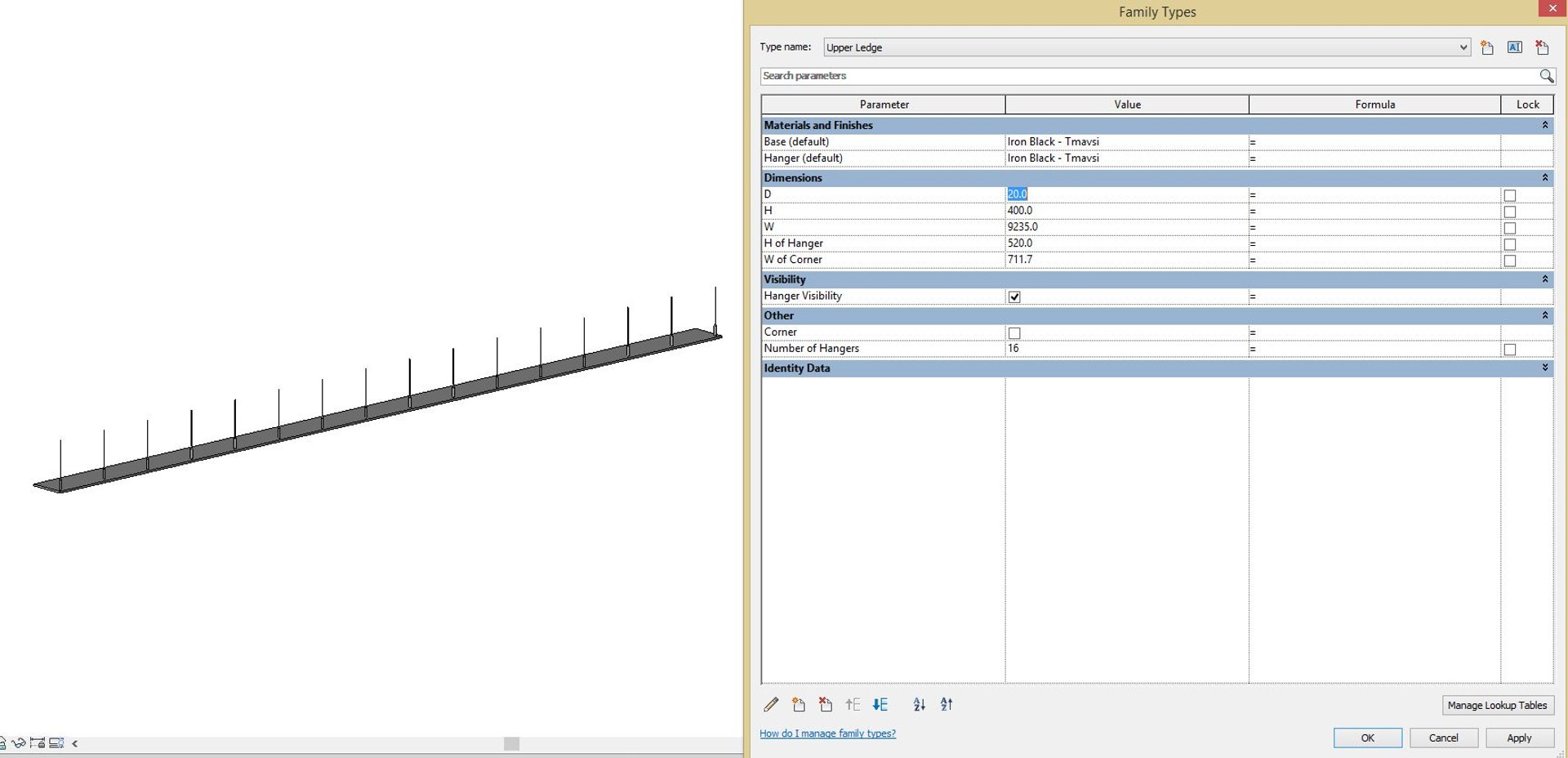1568x758 pixels.
Task: Open the 'How do I manage family types?' link
Action: [x=827, y=733]
